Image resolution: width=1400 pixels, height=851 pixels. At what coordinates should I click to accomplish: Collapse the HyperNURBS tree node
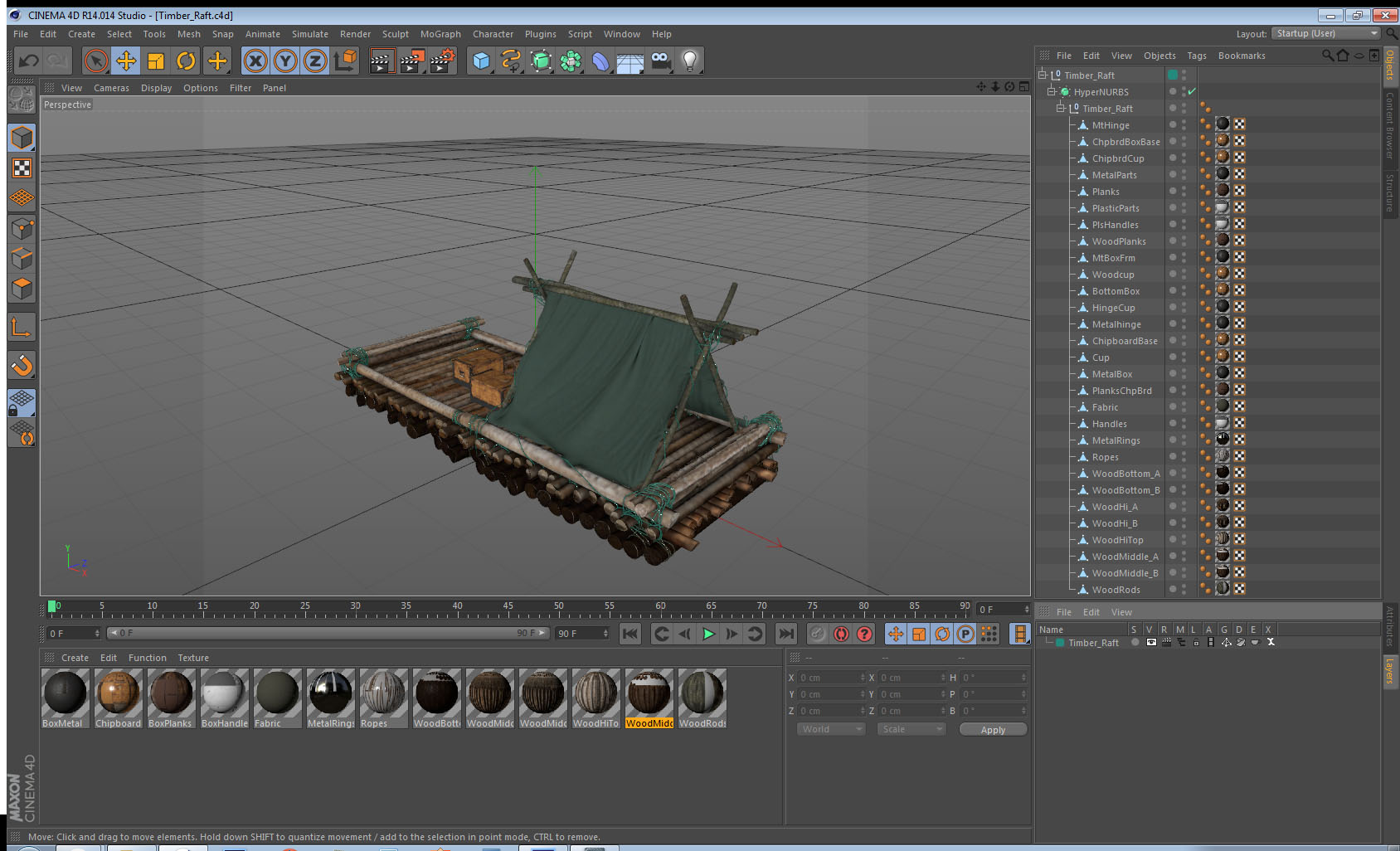coord(1051,91)
